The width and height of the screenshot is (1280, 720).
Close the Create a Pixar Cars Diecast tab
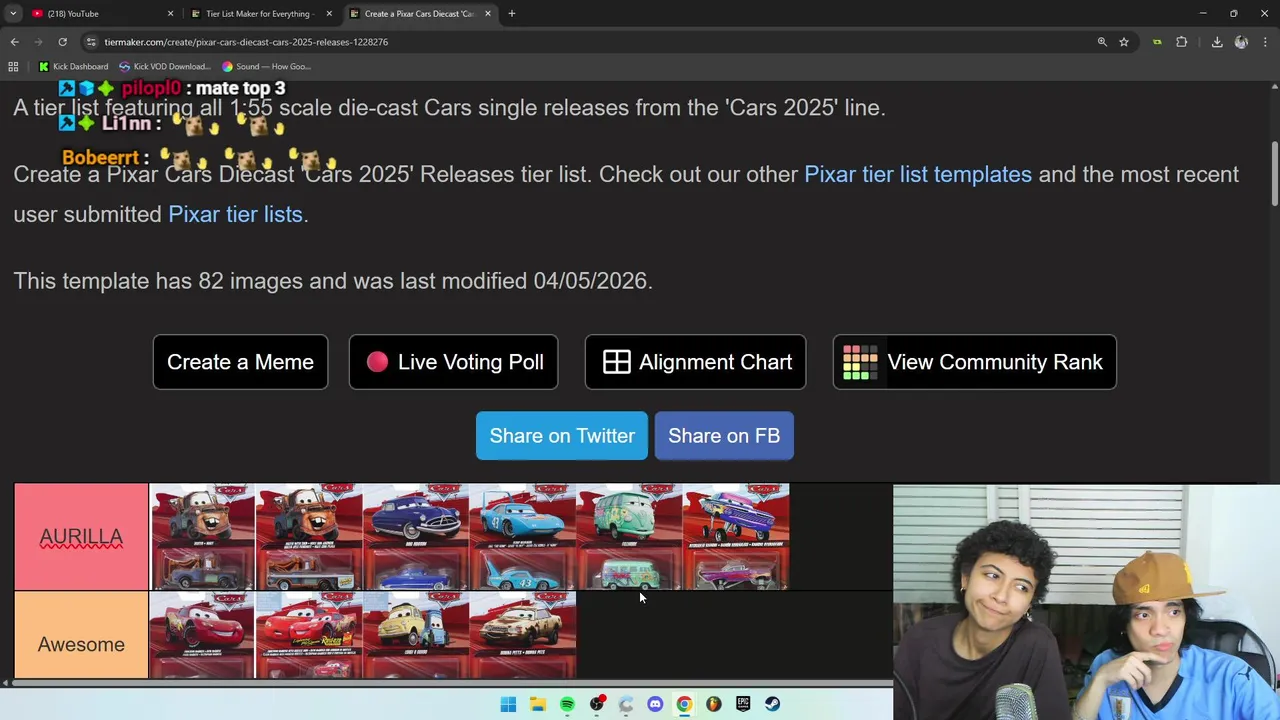click(488, 14)
